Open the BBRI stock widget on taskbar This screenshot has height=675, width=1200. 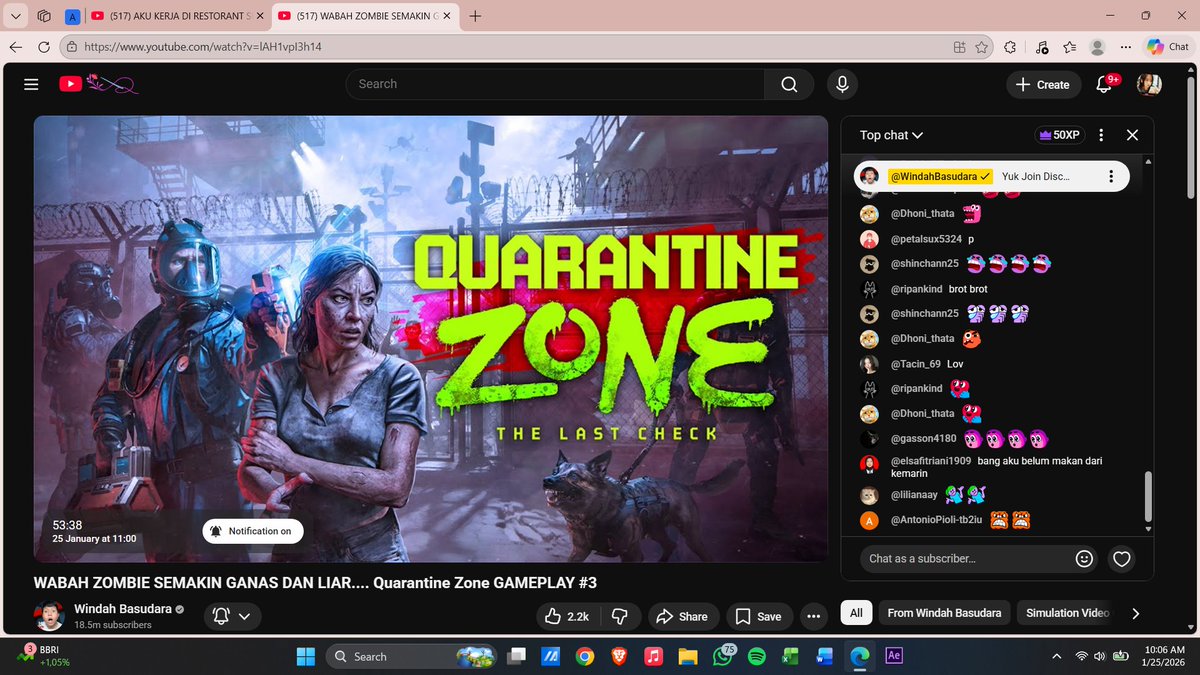45,656
